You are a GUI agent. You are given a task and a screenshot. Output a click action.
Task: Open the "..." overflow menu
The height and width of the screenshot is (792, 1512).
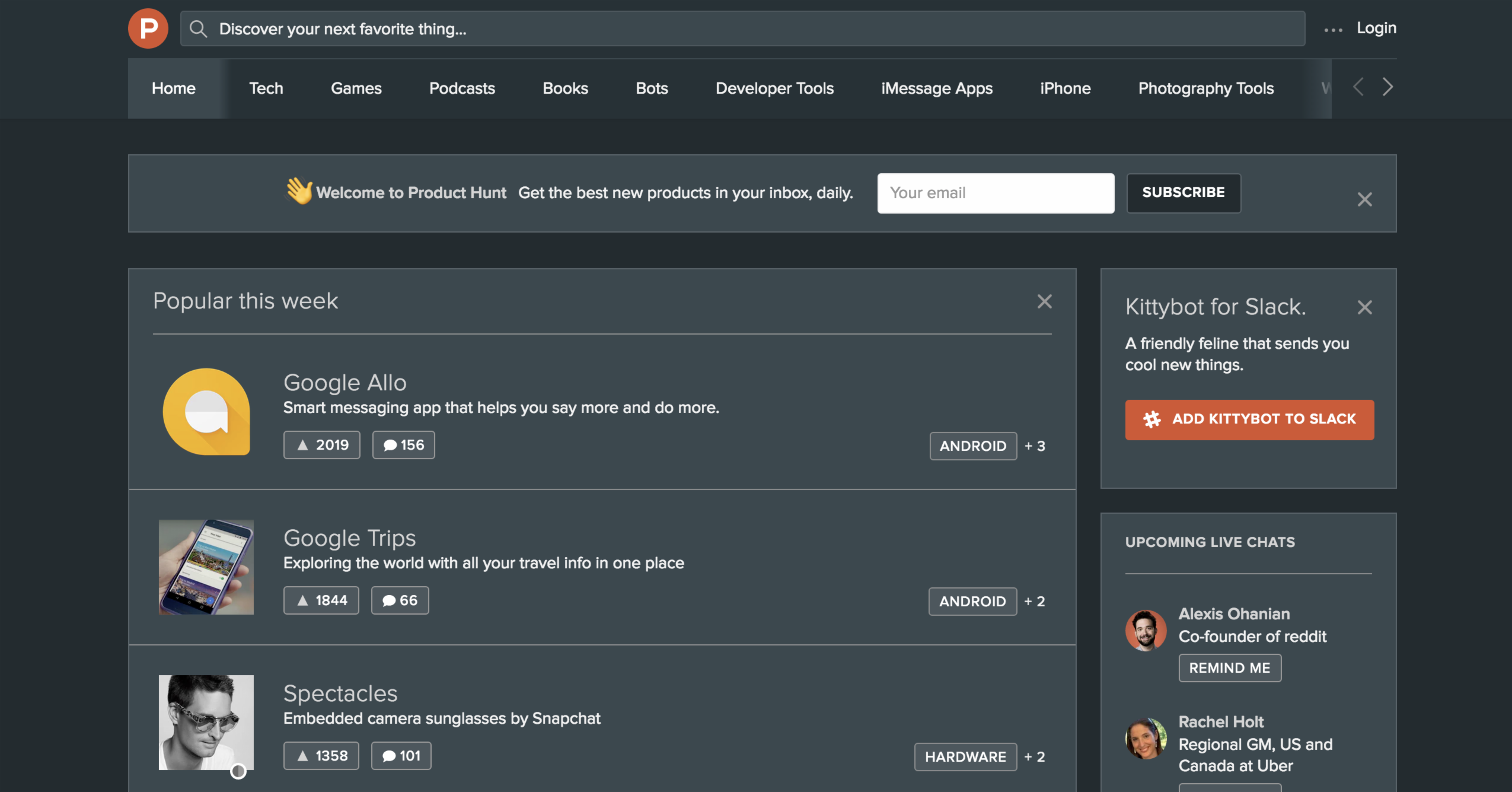(x=1332, y=28)
